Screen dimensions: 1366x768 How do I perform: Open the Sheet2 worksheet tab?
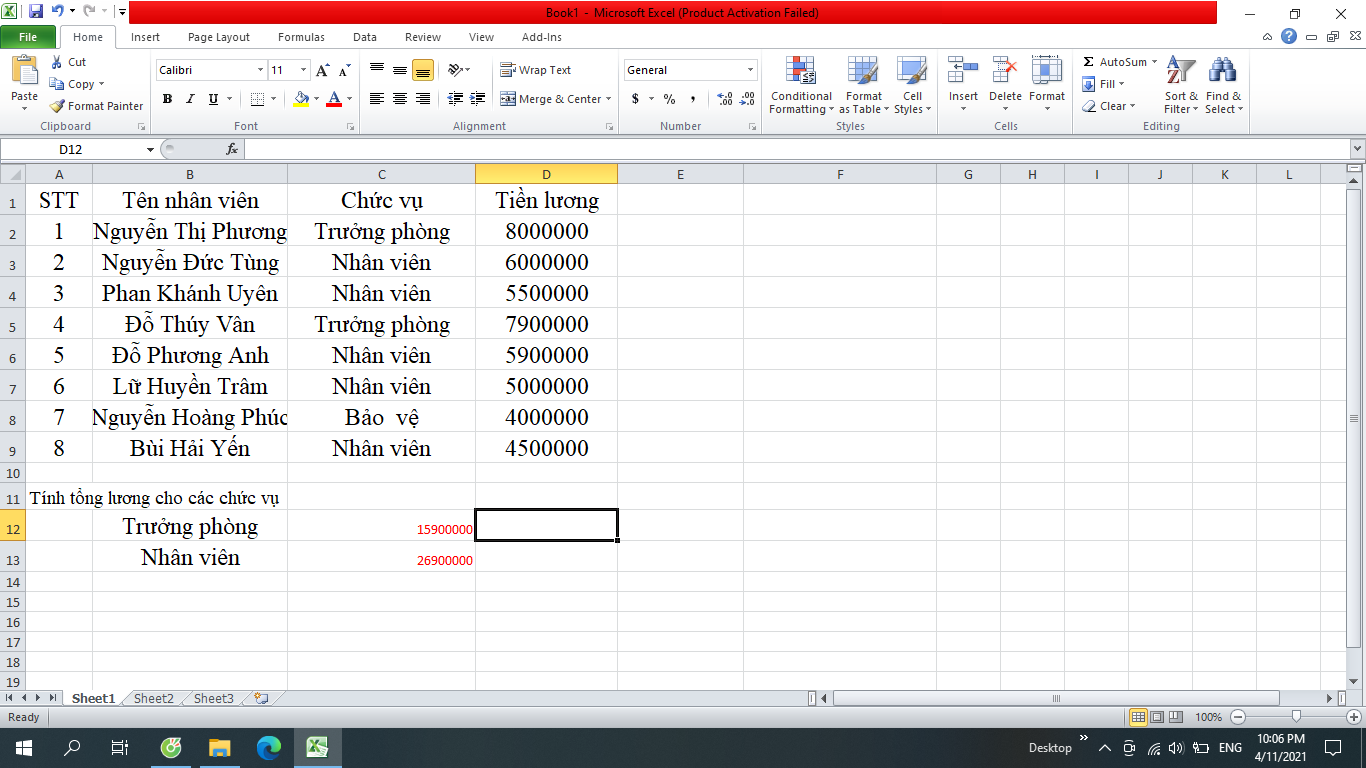coord(154,698)
